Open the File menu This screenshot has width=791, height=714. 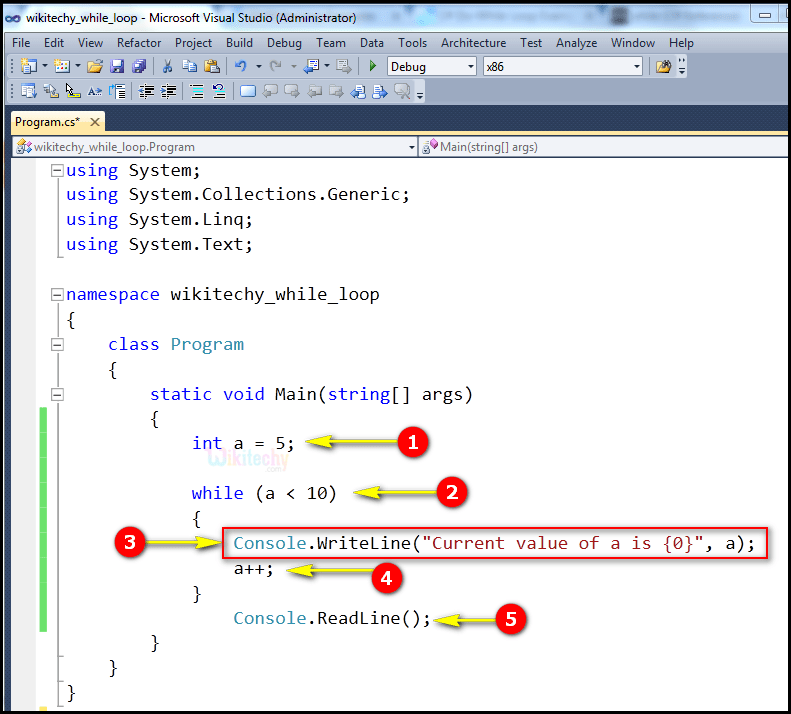point(21,43)
